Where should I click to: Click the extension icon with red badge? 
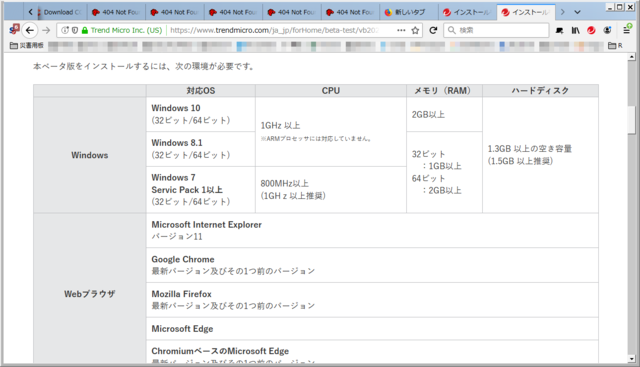14,29
